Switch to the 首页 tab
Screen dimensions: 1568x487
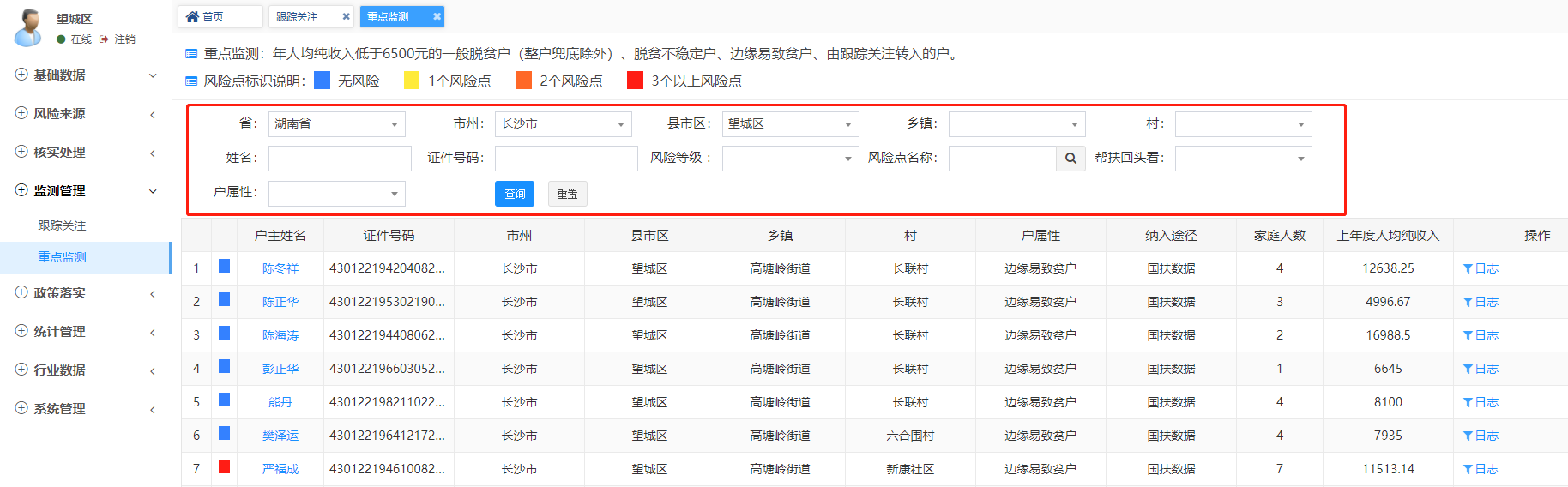220,16
